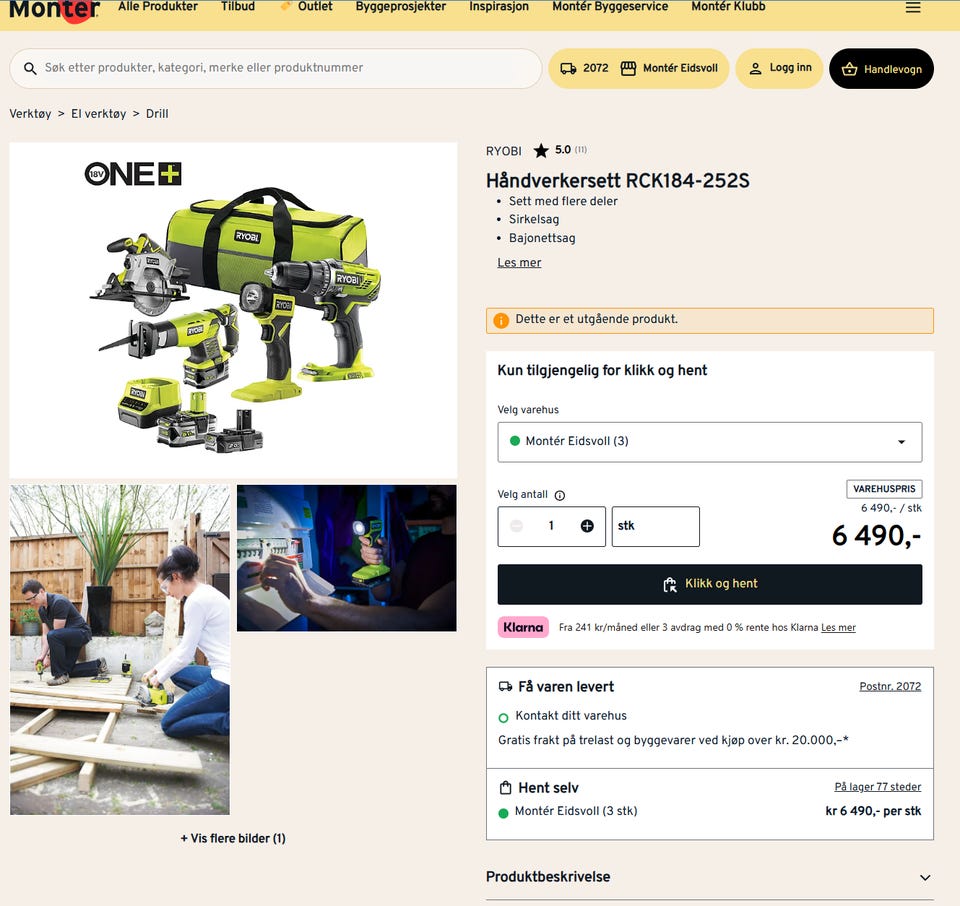The height and width of the screenshot is (906, 960).
Task: Click the 5.0 rating score
Action: [563, 150]
